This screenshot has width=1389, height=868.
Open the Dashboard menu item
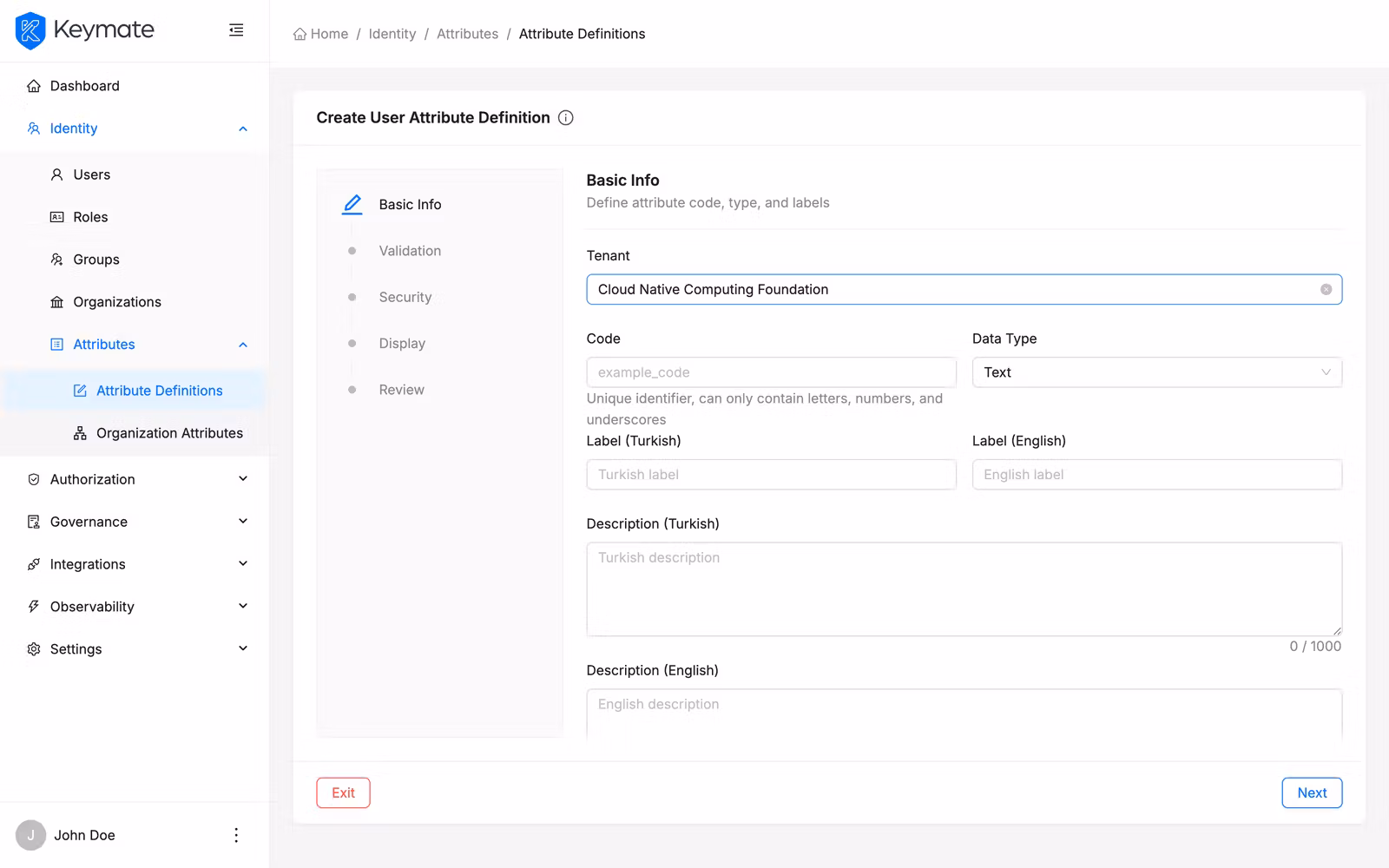coord(84,85)
